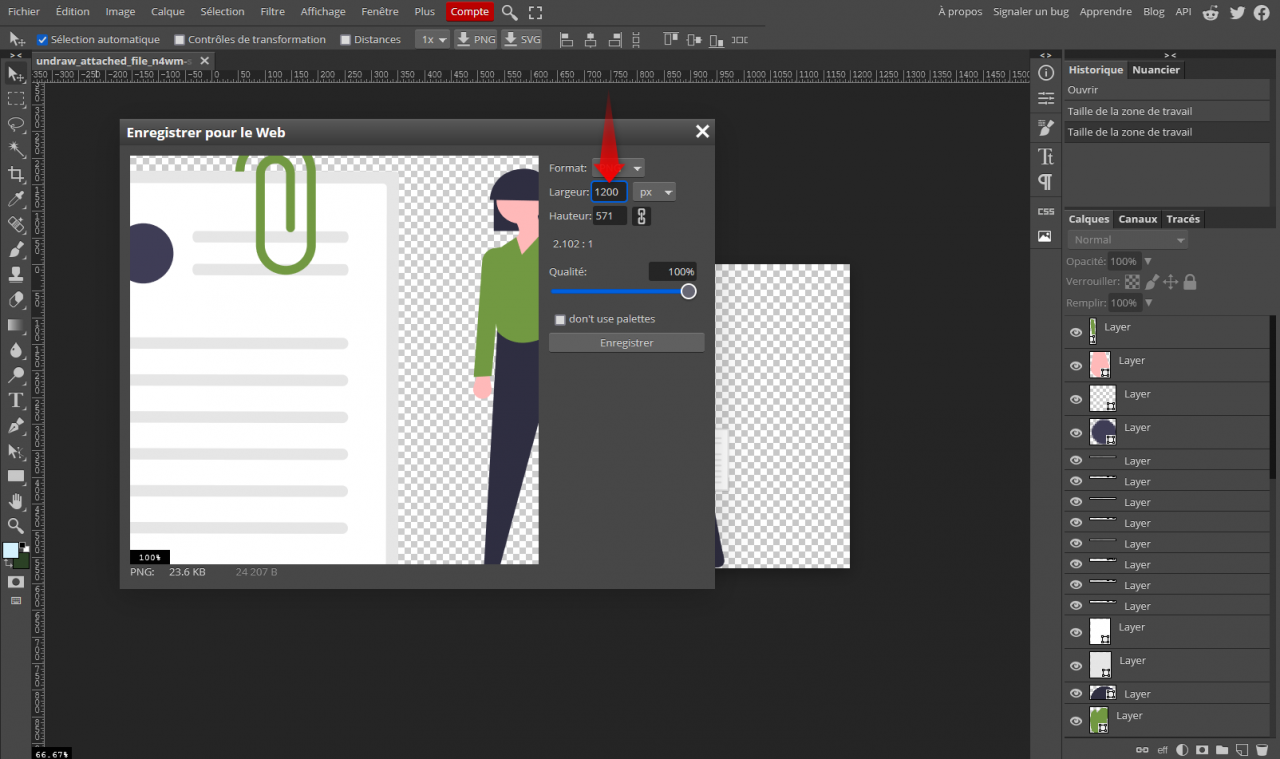Click the Enregistrer button
Image resolution: width=1280 pixels, height=759 pixels.
pyautogui.click(x=626, y=343)
